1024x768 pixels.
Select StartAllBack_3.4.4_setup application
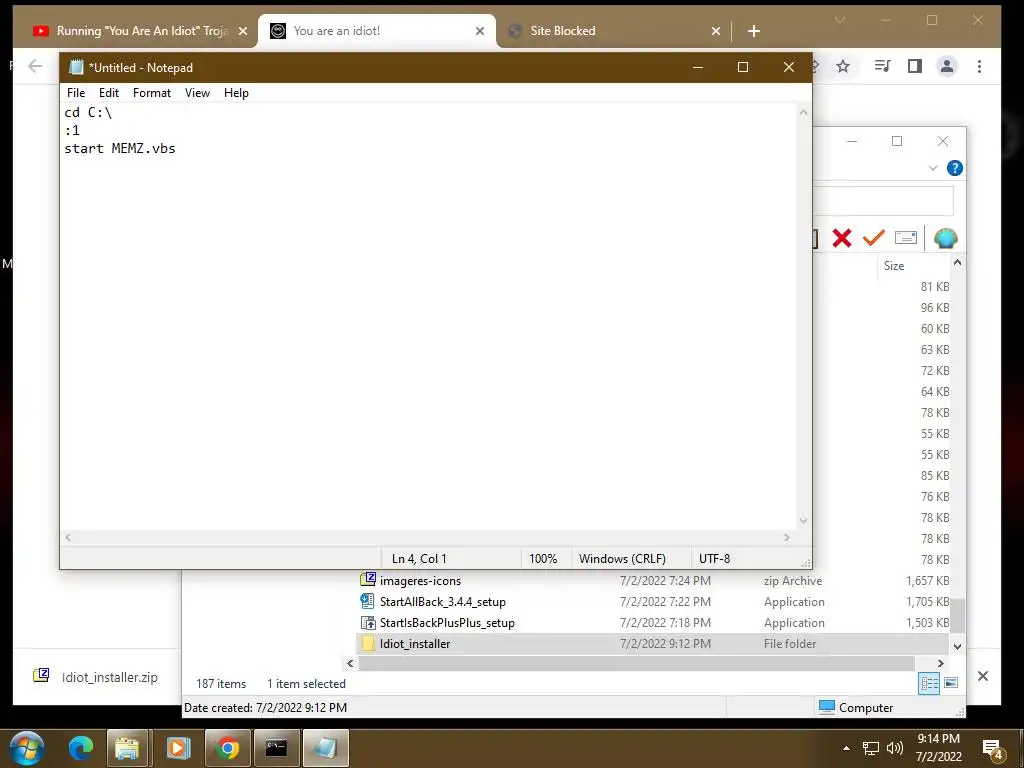click(x=443, y=601)
